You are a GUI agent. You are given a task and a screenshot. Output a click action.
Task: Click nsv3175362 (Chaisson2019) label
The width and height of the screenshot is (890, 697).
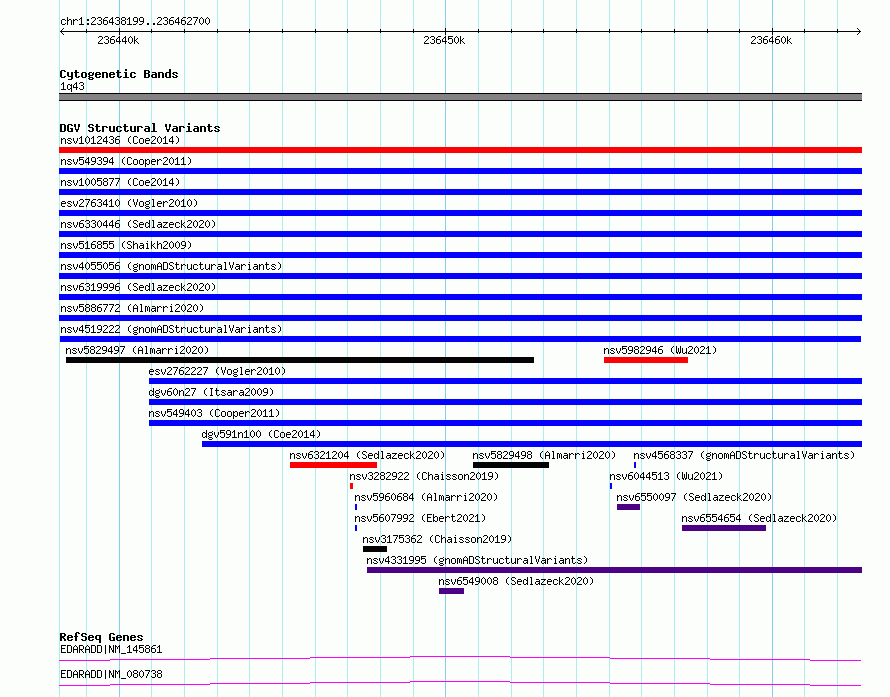tap(437, 539)
